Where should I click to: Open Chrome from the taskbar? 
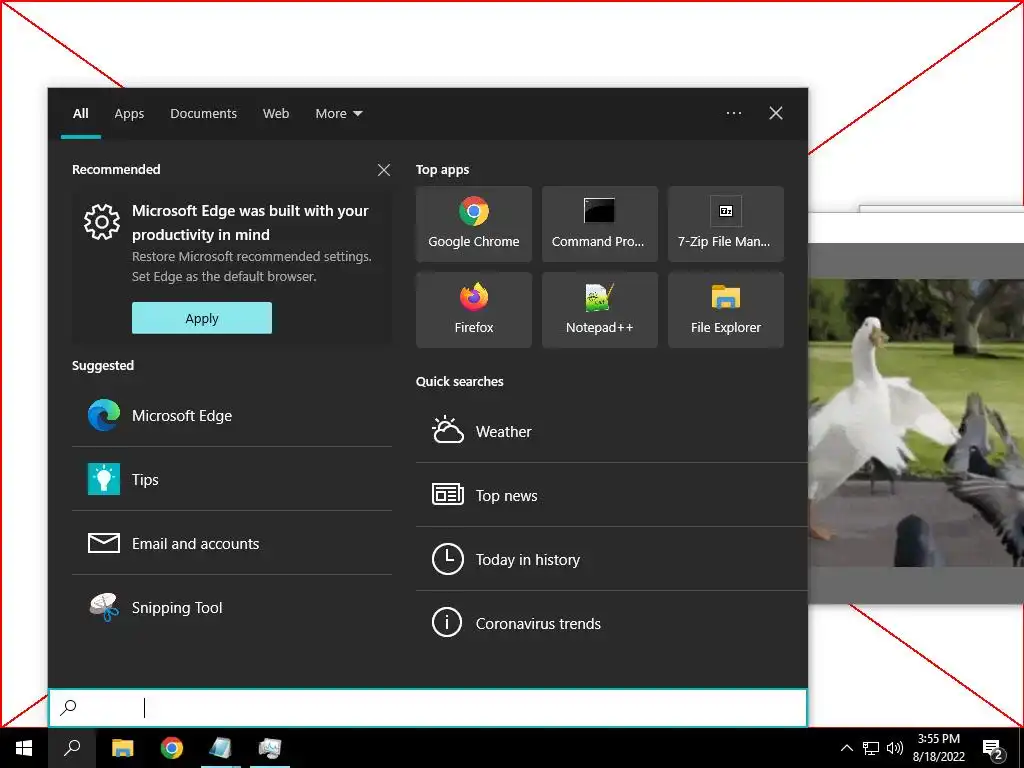(x=172, y=748)
